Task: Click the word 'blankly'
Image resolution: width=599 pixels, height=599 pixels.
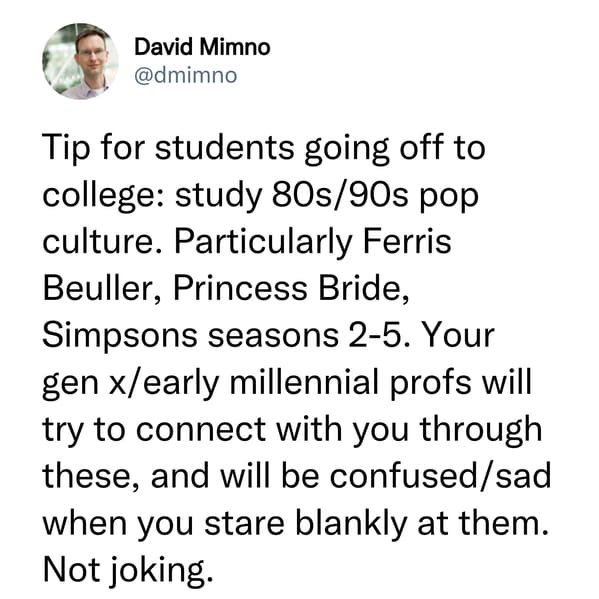Action: point(351,524)
